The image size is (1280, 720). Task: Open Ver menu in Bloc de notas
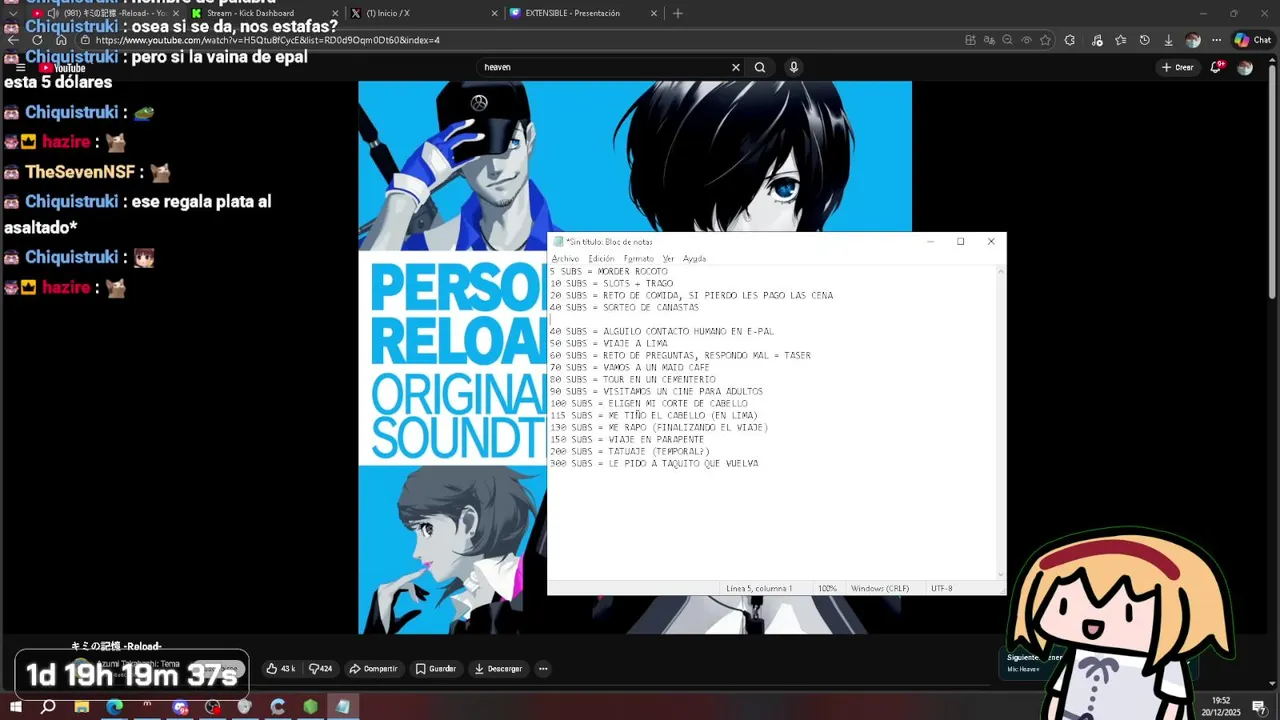[x=668, y=258]
